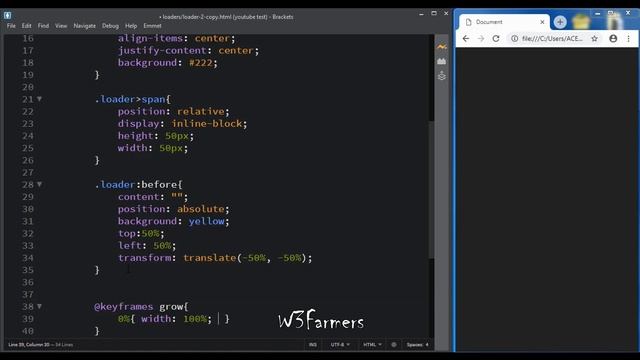Click the 'align-items' property on line 16

click(151, 38)
